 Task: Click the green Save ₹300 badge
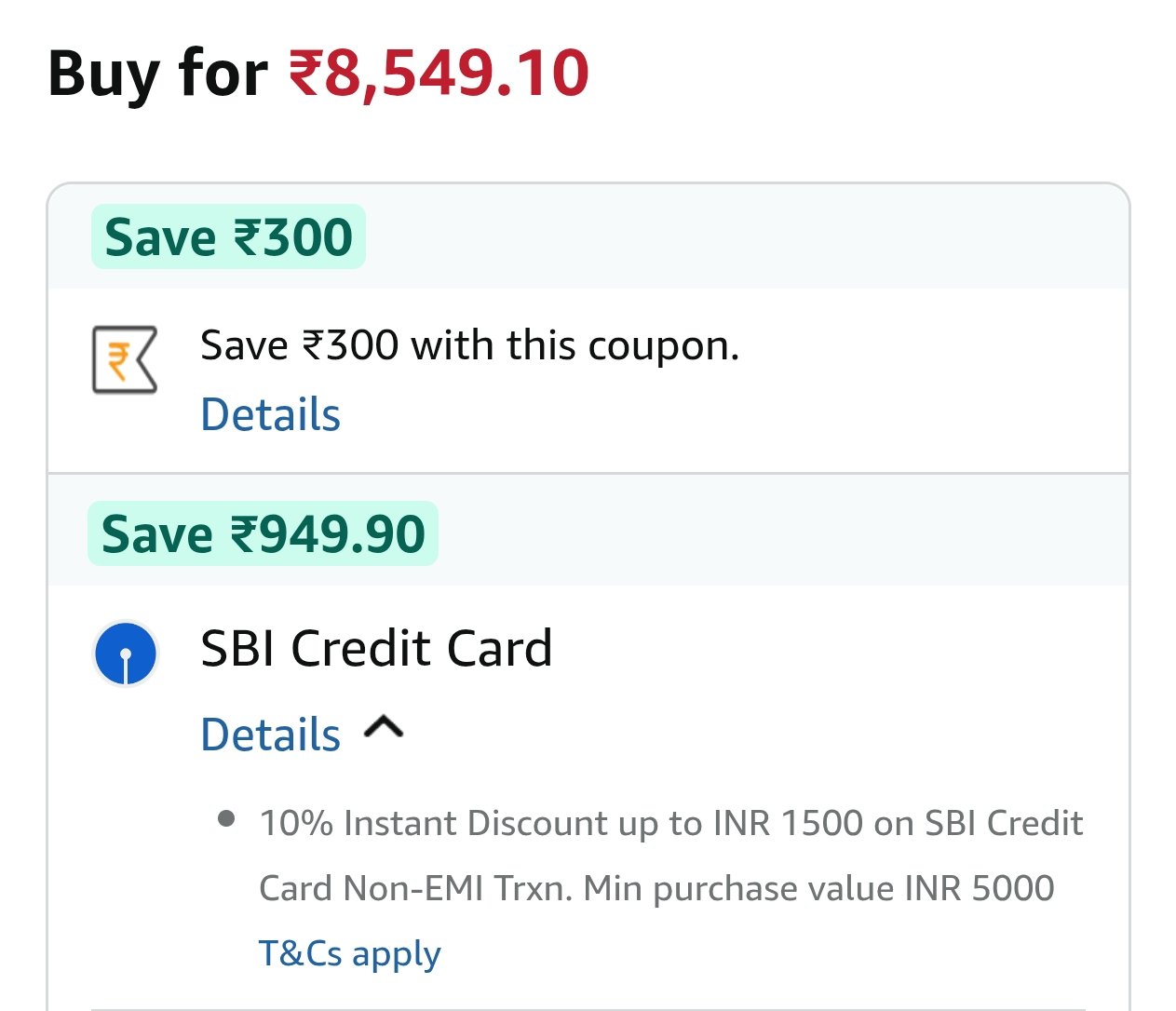coord(228,237)
